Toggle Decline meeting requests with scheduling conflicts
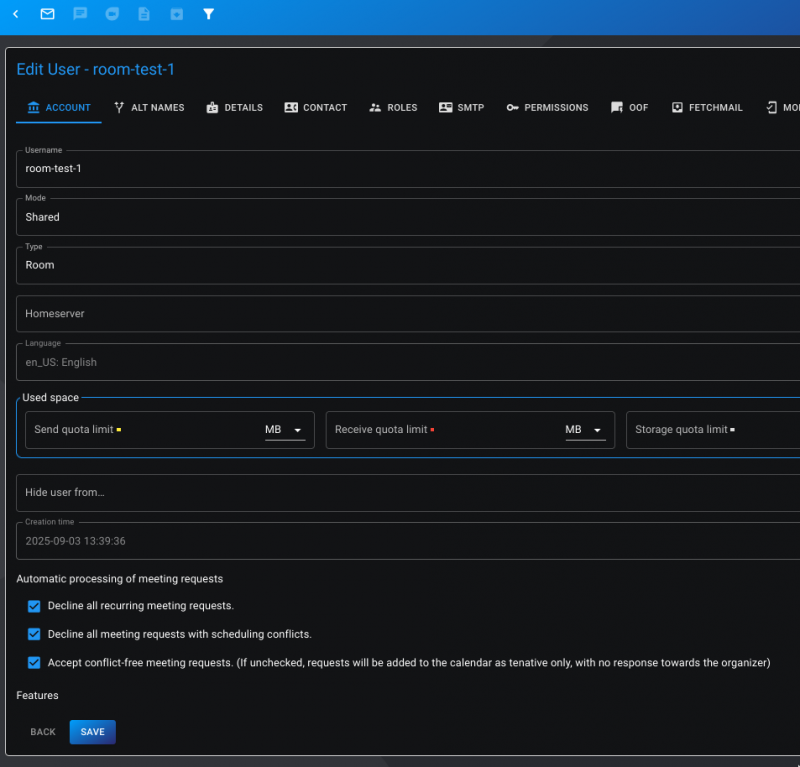 (34, 634)
